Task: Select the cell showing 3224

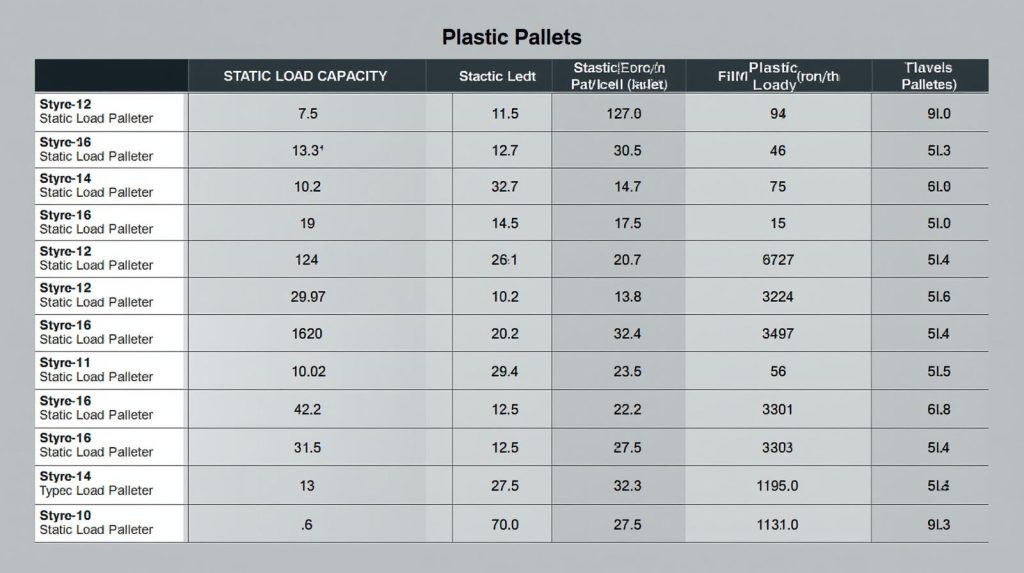Action: click(778, 296)
